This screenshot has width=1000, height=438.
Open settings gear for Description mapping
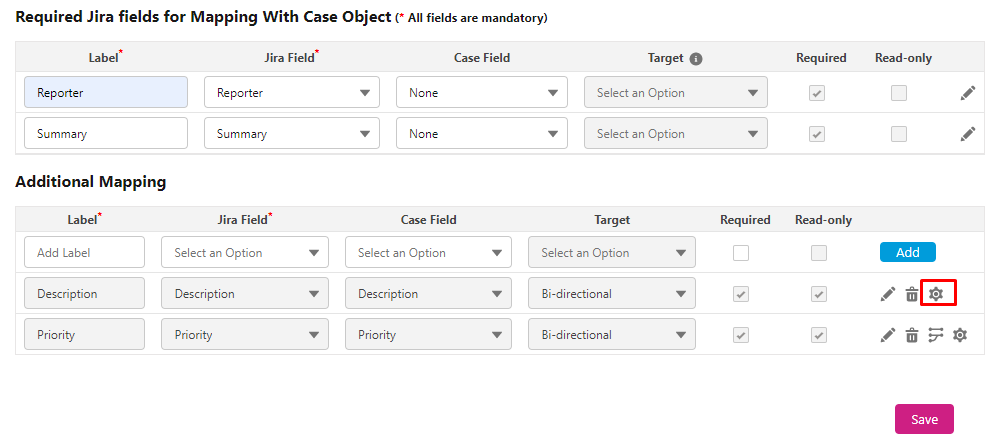[x=936, y=294]
